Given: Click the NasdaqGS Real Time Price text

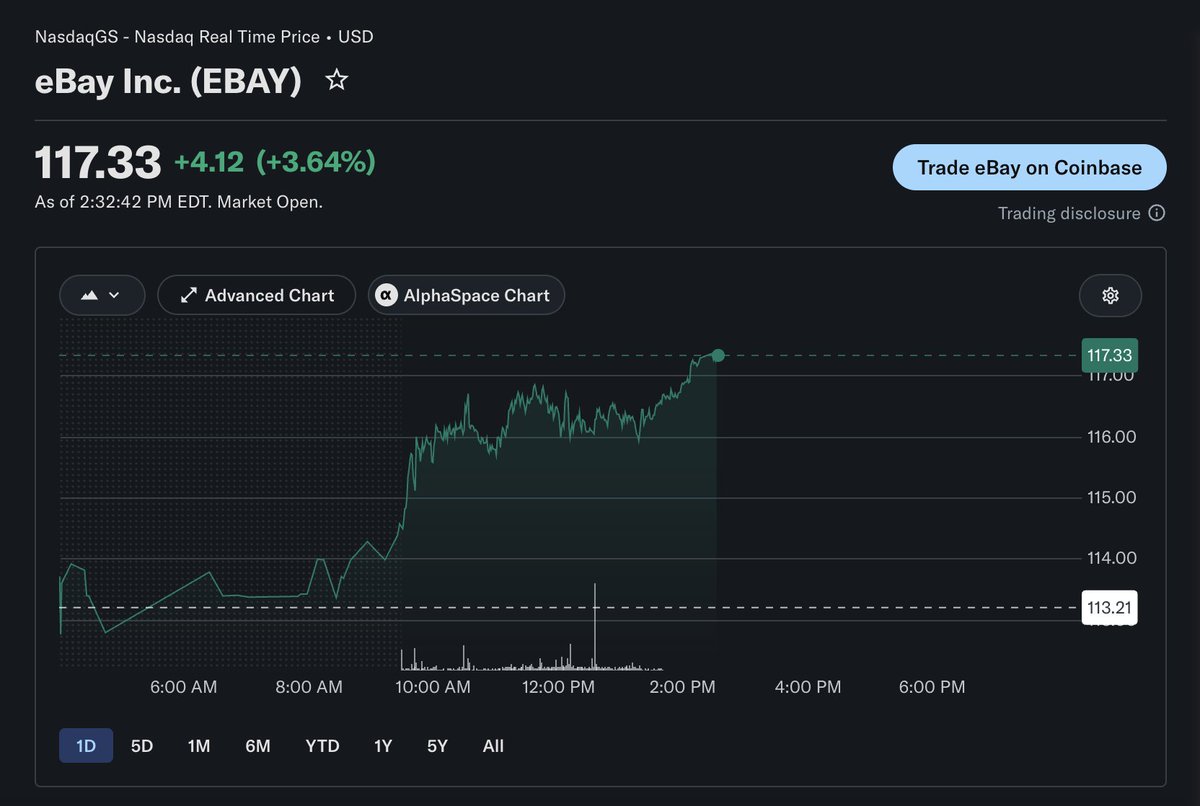Looking at the screenshot, I should (x=204, y=37).
